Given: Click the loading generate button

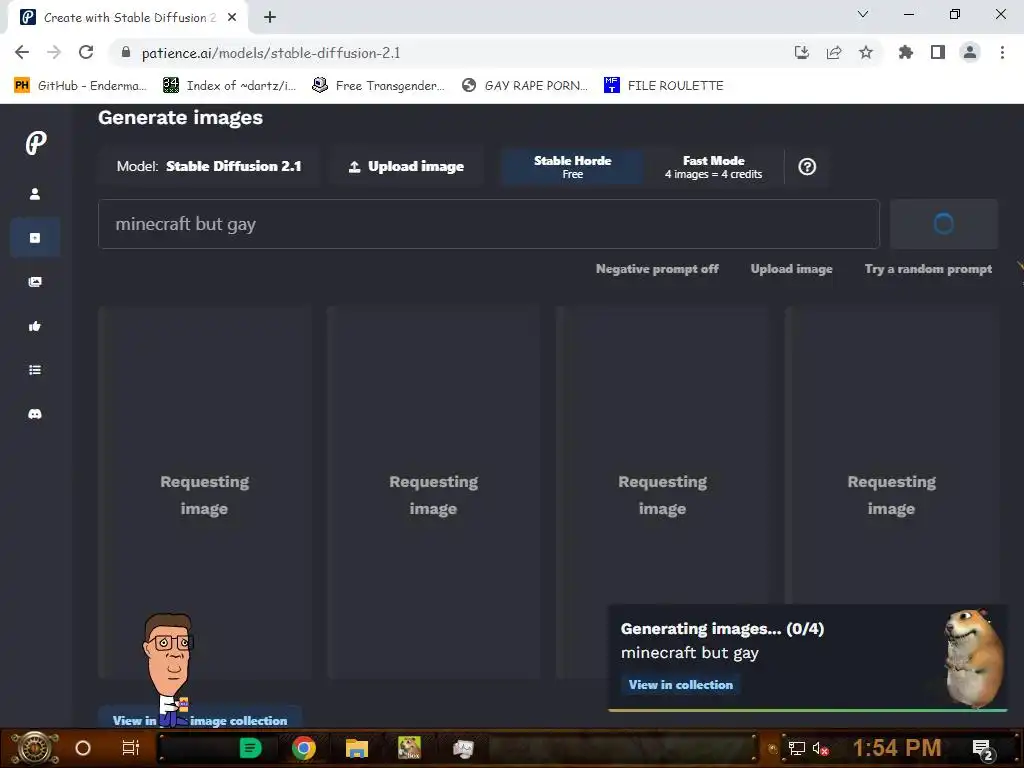Looking at the screenshot, I should [x=944, y=224].
